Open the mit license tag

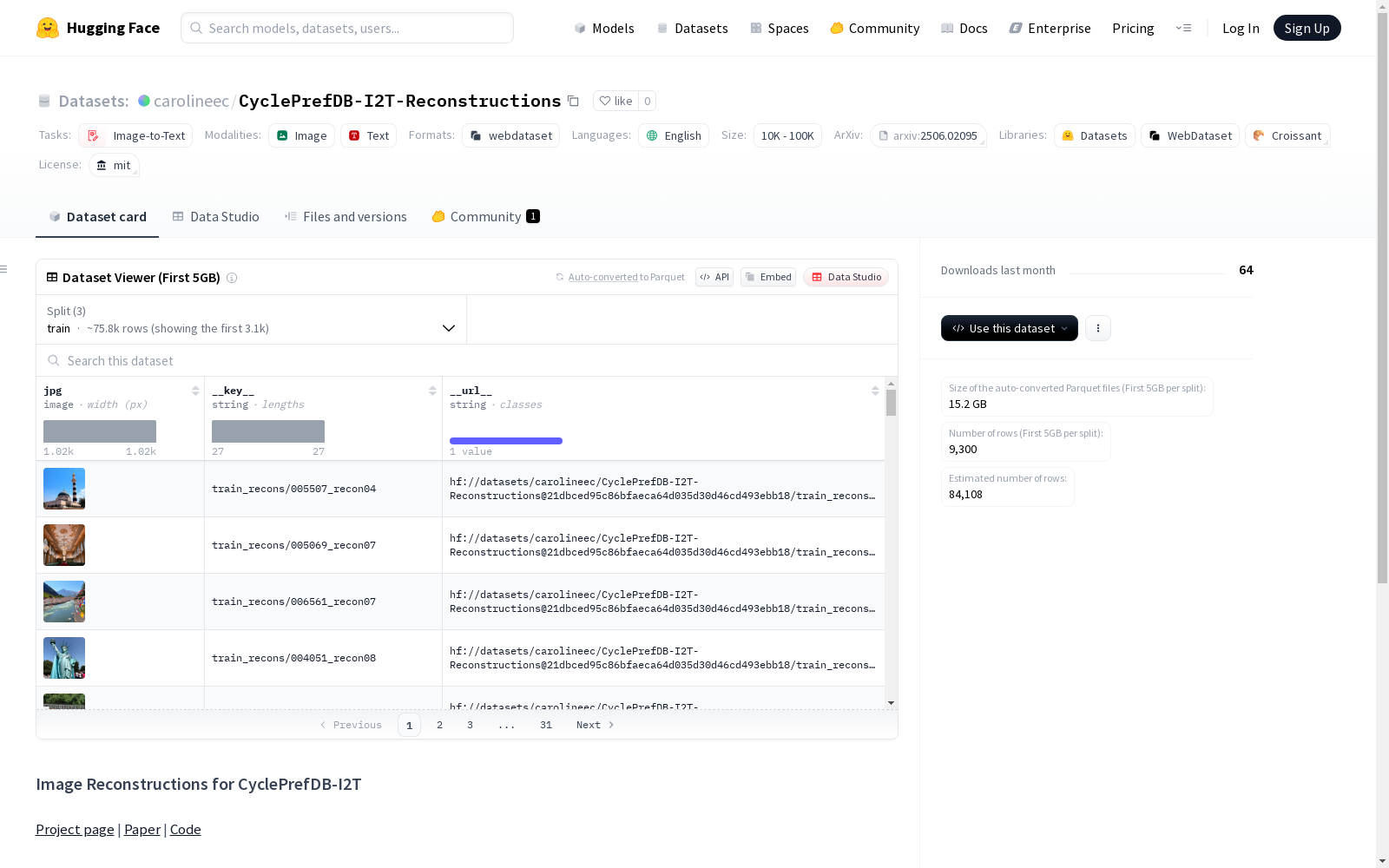coord(114,165)
